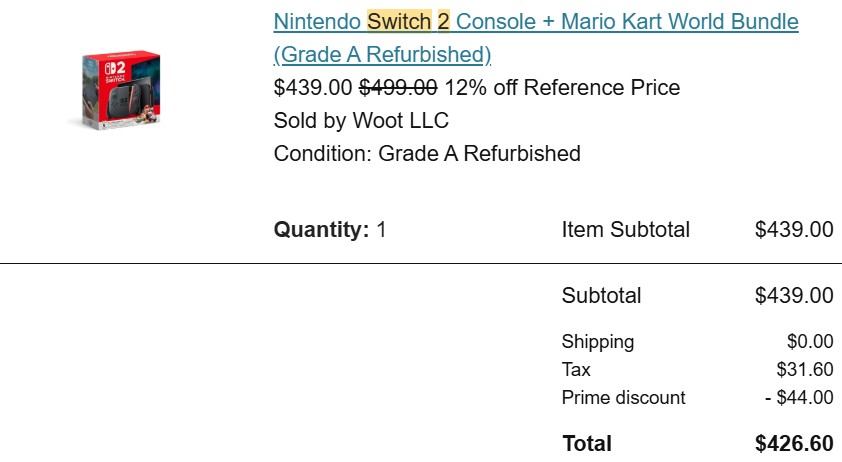The image size is (842, 462).
Task: Click the Tax label
Action: (x=576, y=370)
